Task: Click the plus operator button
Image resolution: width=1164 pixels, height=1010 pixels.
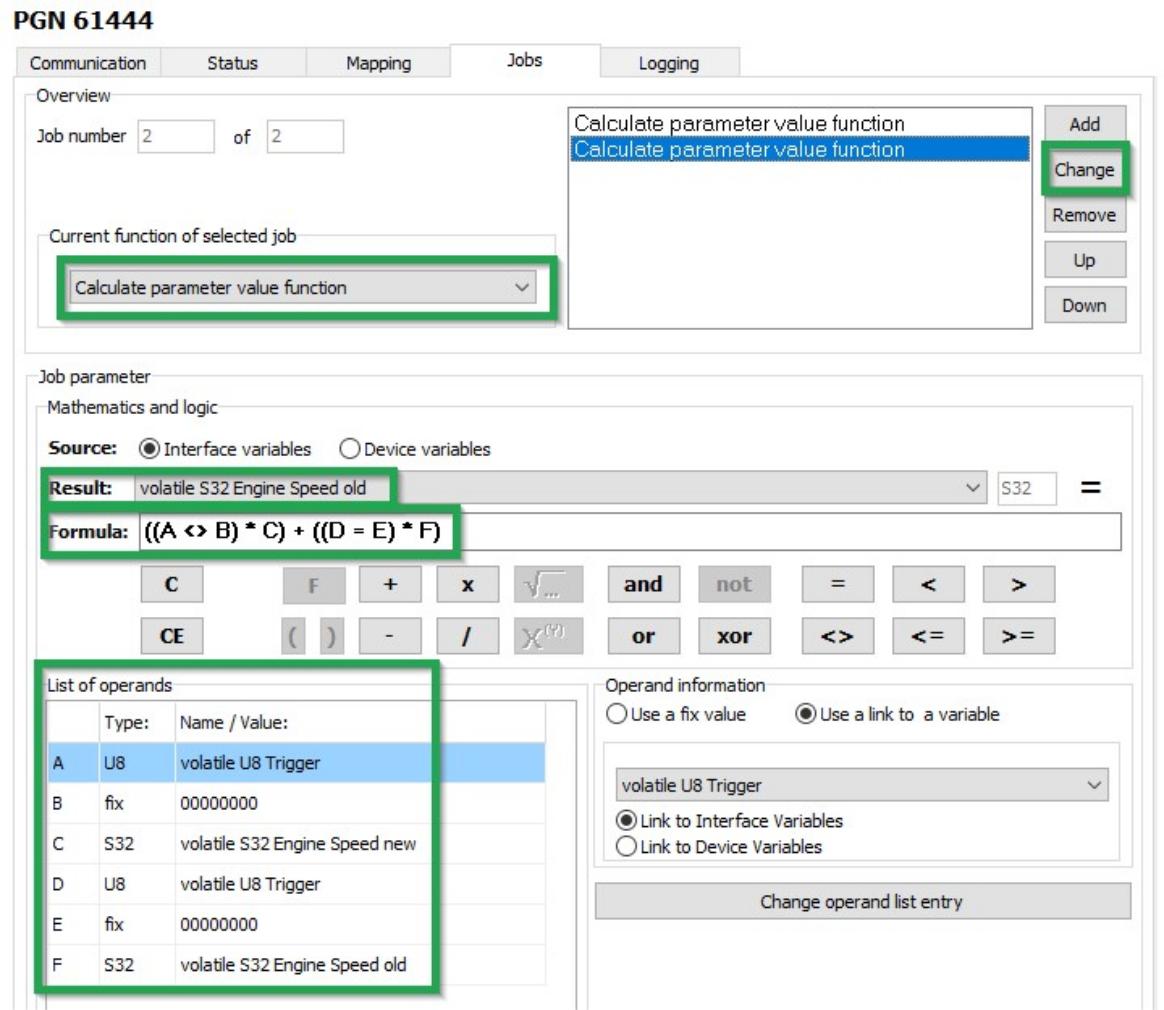Action: (x=389, y=585)
